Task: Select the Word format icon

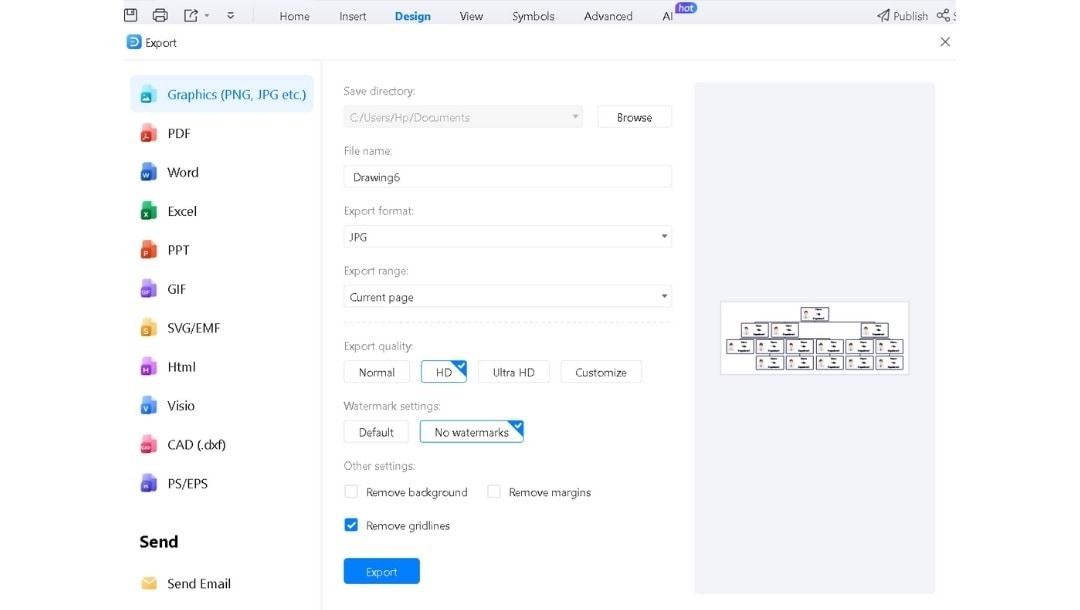Action: click(x=147, y=172)
